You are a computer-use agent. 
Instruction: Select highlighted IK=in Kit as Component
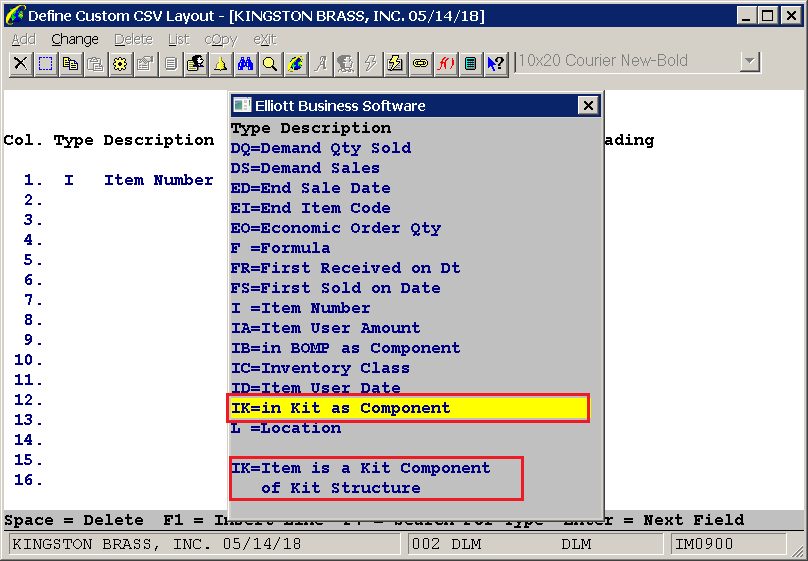coord(409,409)
